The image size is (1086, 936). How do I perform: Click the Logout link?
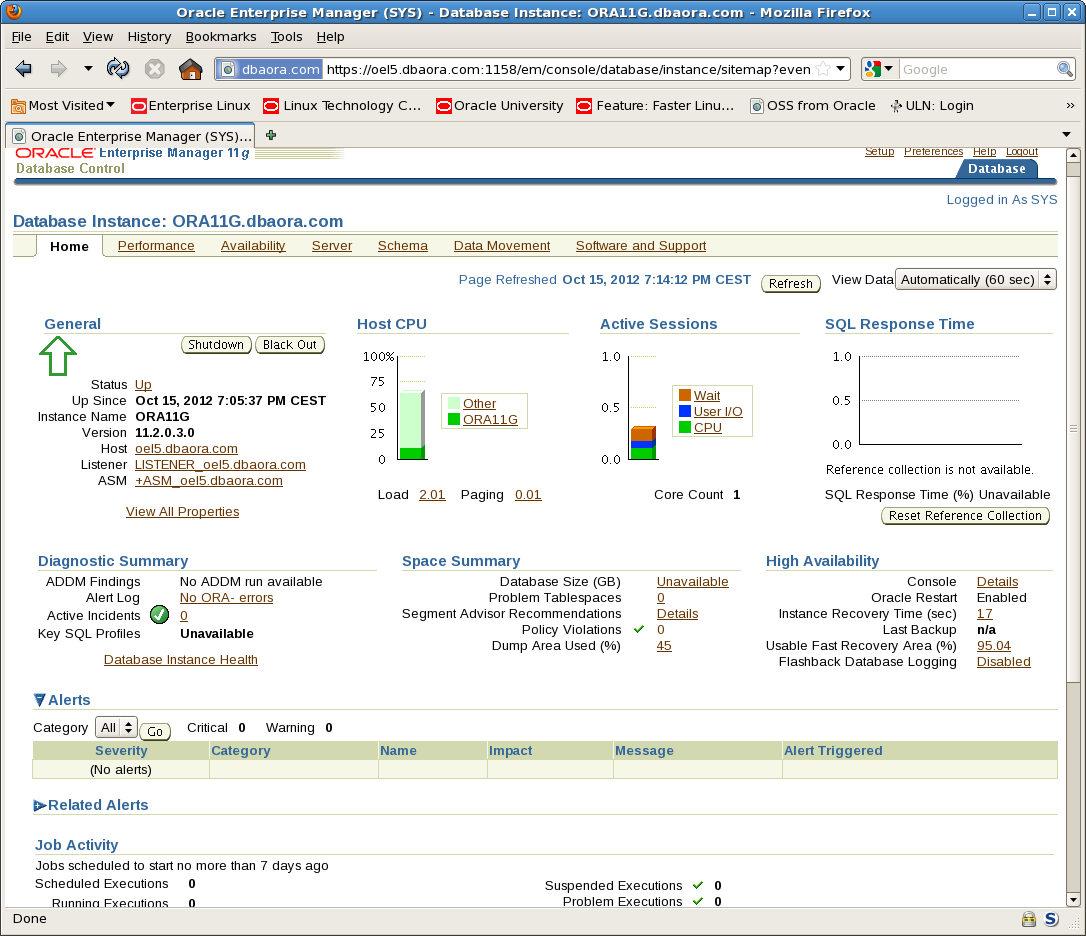point(1022,152)
